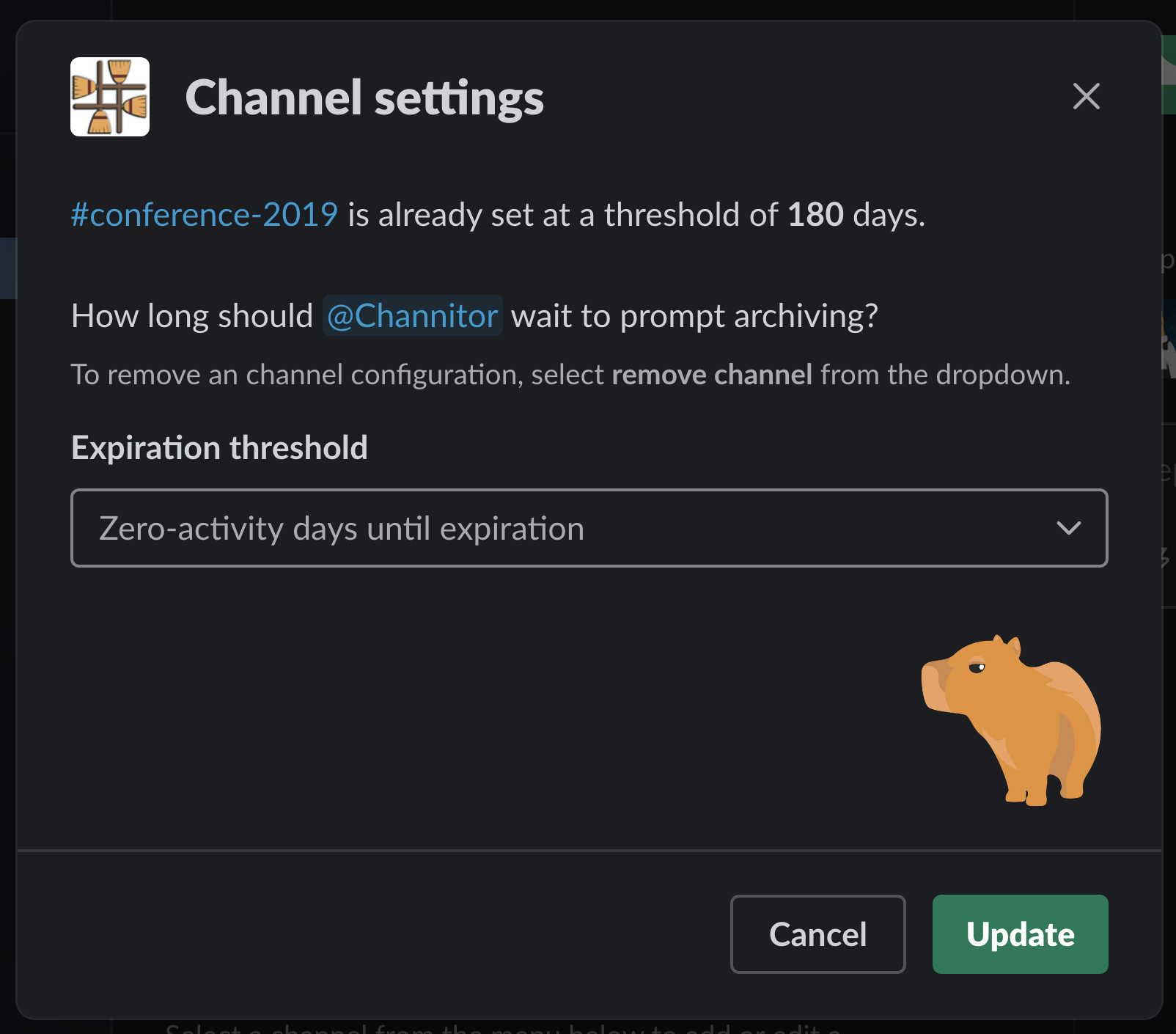Close the Channel settings dialog
1176x1034 pixels.
[1086, 96]
